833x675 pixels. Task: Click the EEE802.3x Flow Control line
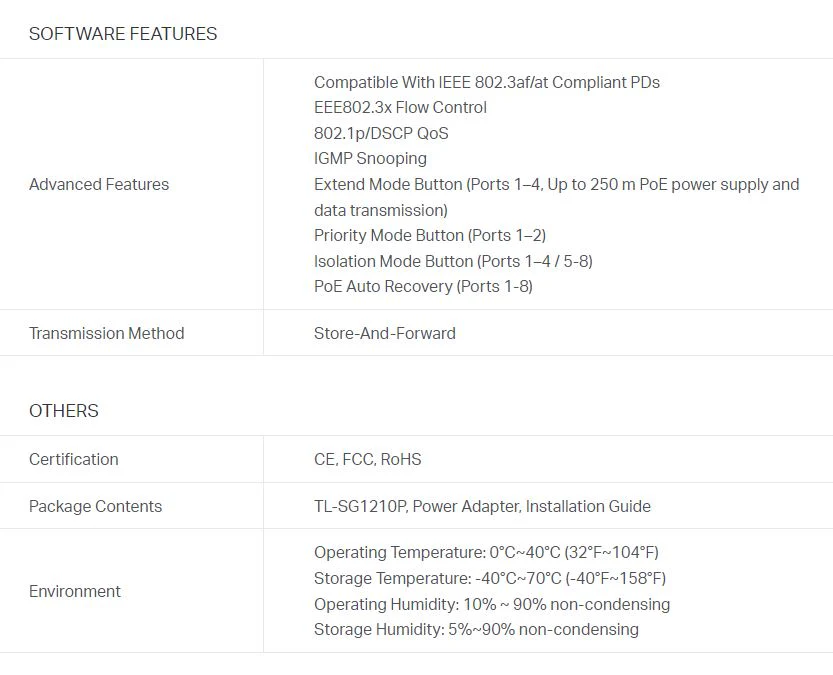pos(400,107)
